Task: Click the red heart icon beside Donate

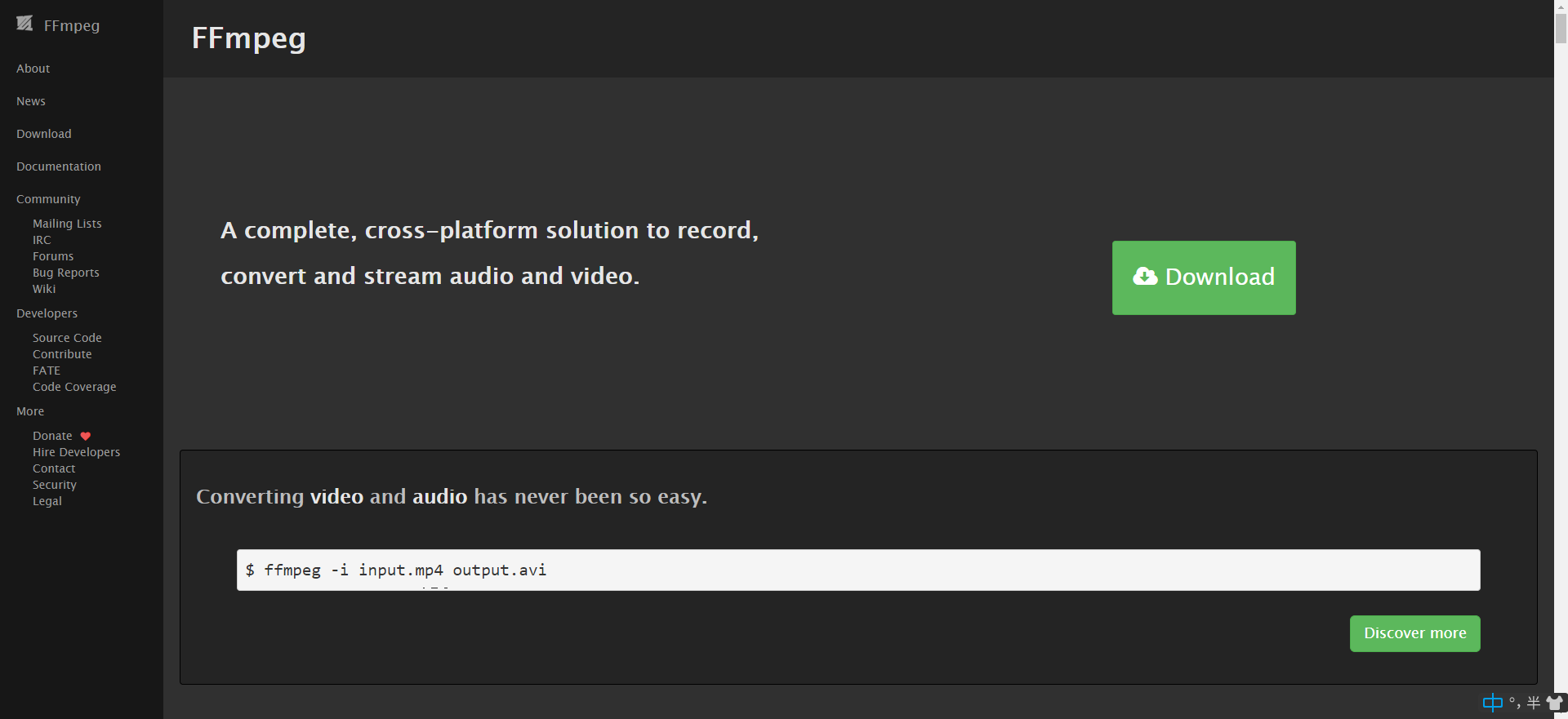Action: click(x=86, y=436)
